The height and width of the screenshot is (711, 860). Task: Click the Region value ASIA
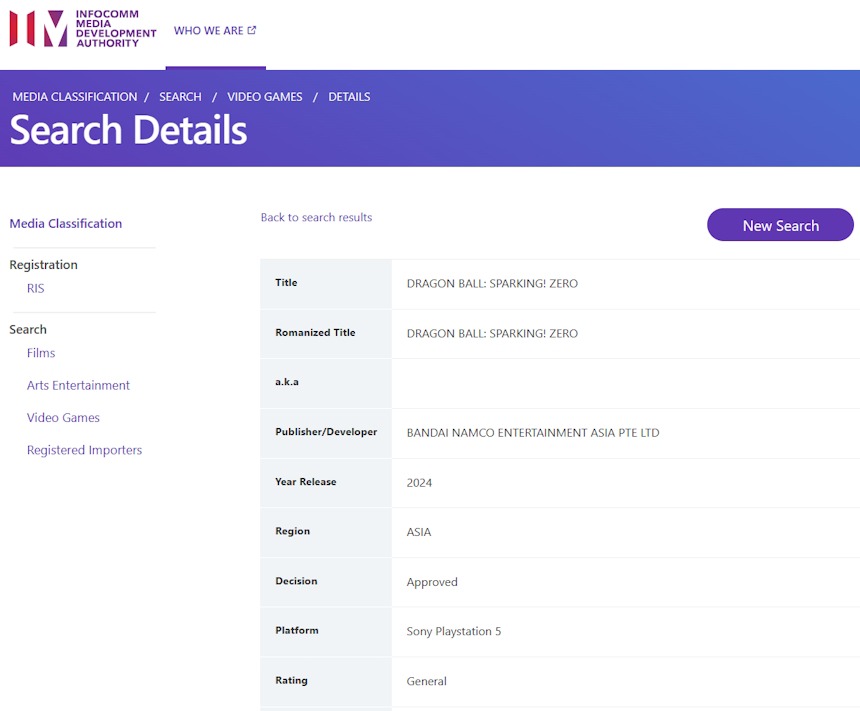click(418, 532)
